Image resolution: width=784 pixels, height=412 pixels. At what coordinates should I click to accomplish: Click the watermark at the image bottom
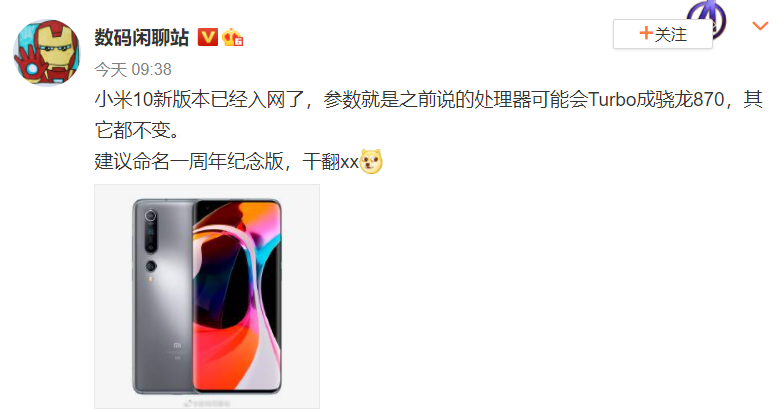[207, 402]
